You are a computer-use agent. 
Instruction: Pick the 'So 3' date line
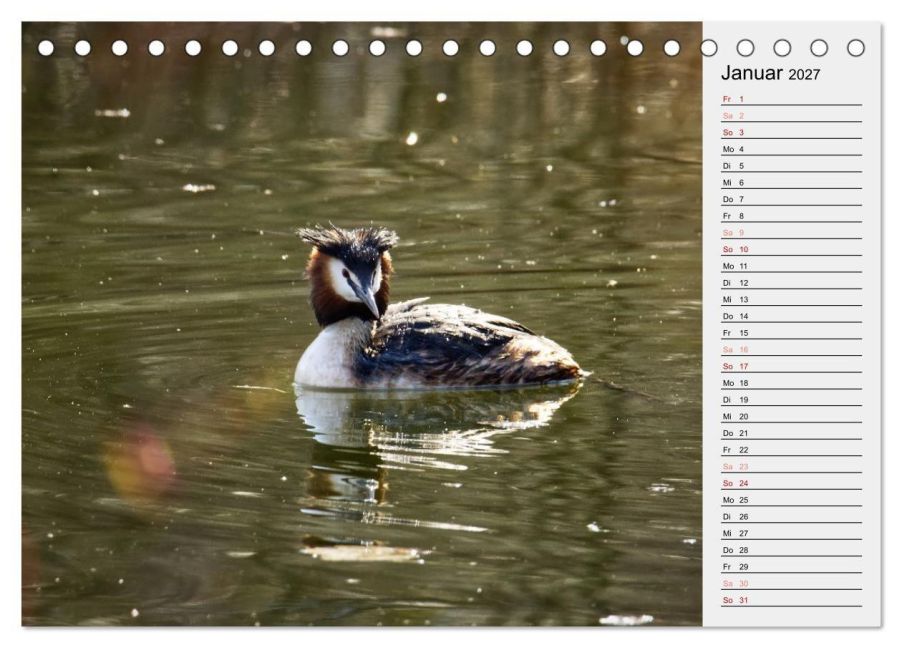[792, 132]
